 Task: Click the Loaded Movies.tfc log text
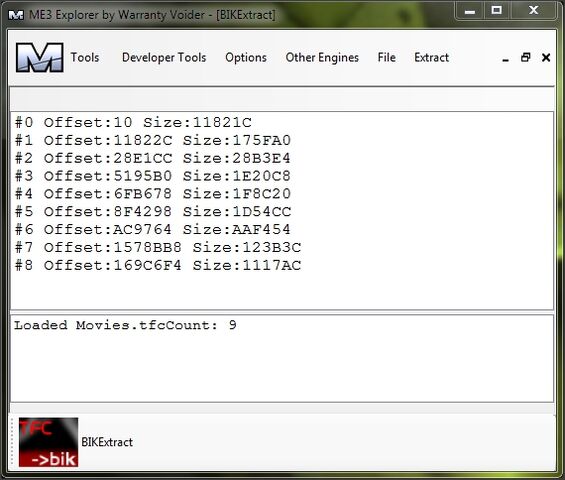coord(125,325)
